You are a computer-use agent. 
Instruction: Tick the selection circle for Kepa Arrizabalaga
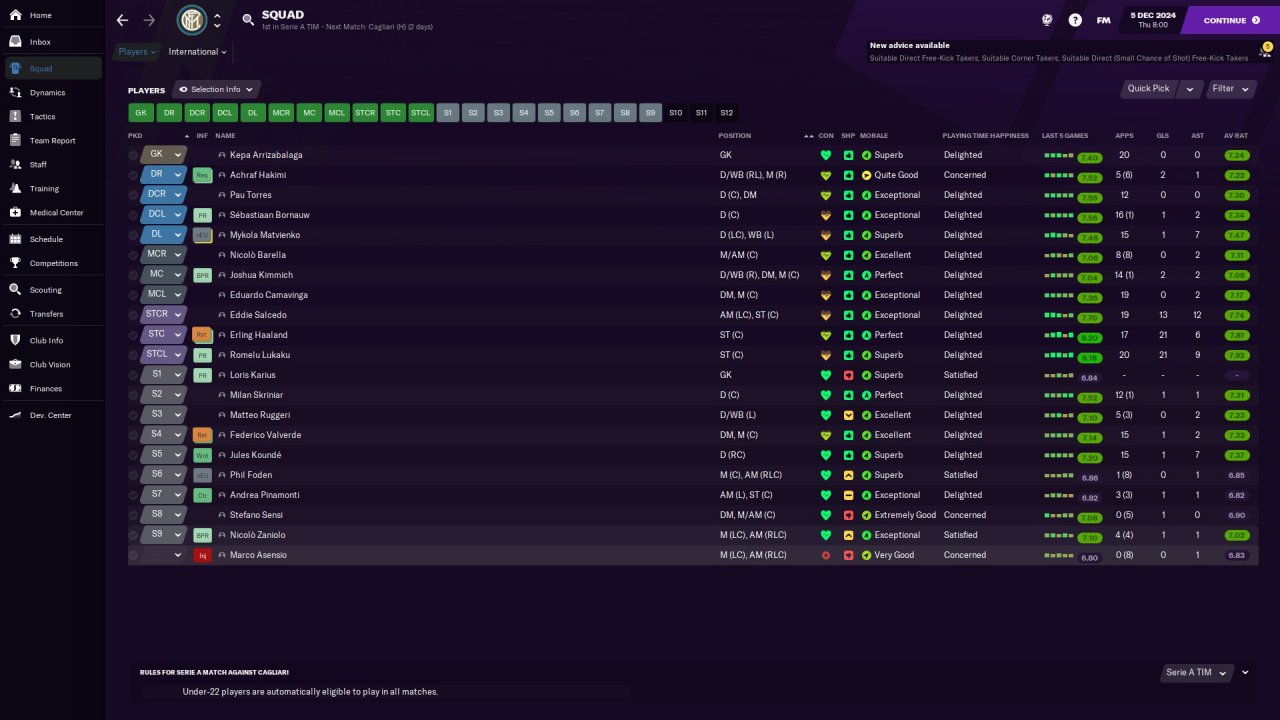coord(133,155)
